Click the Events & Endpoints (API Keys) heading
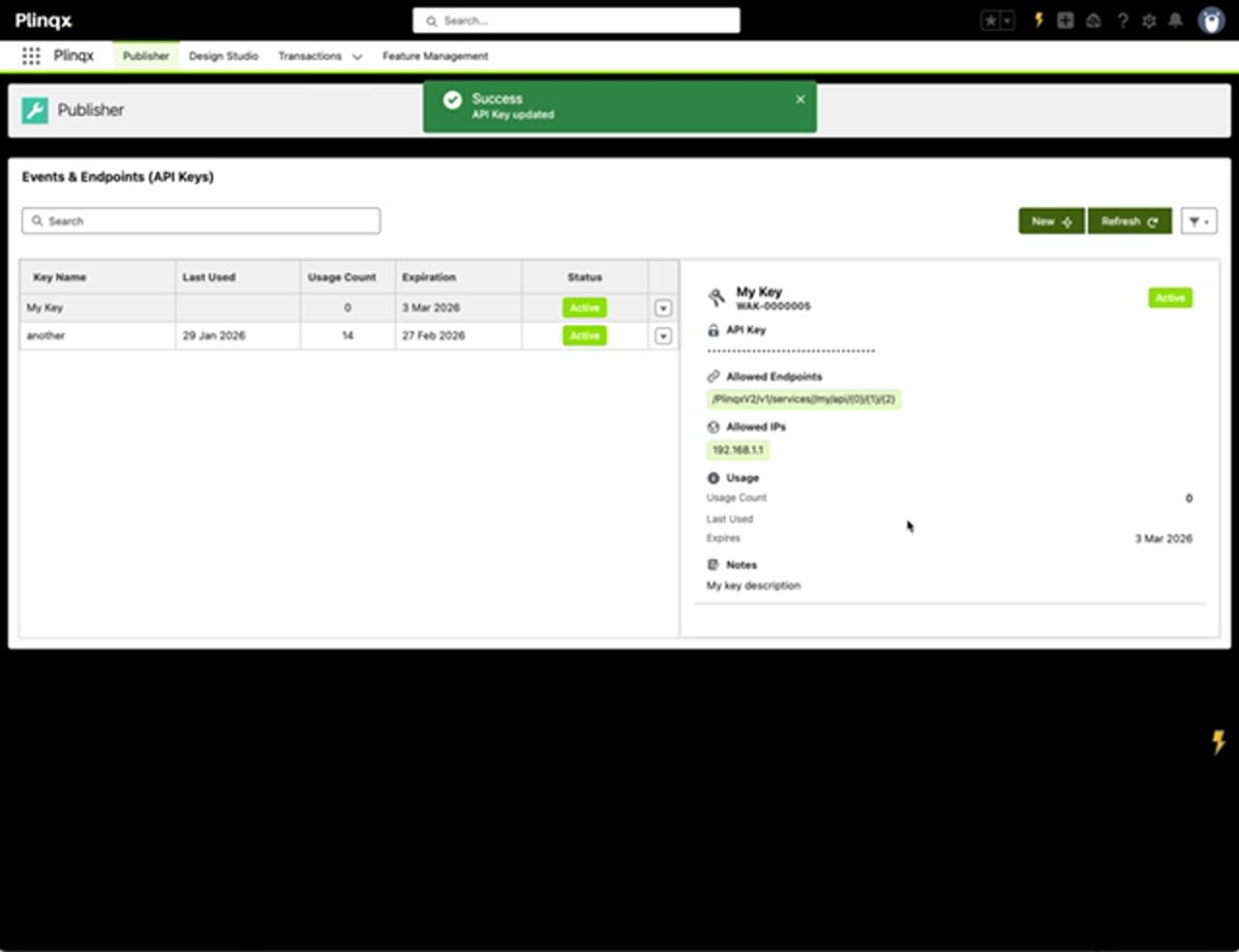This screenshot has width=1239, height=952. [118, 177]
